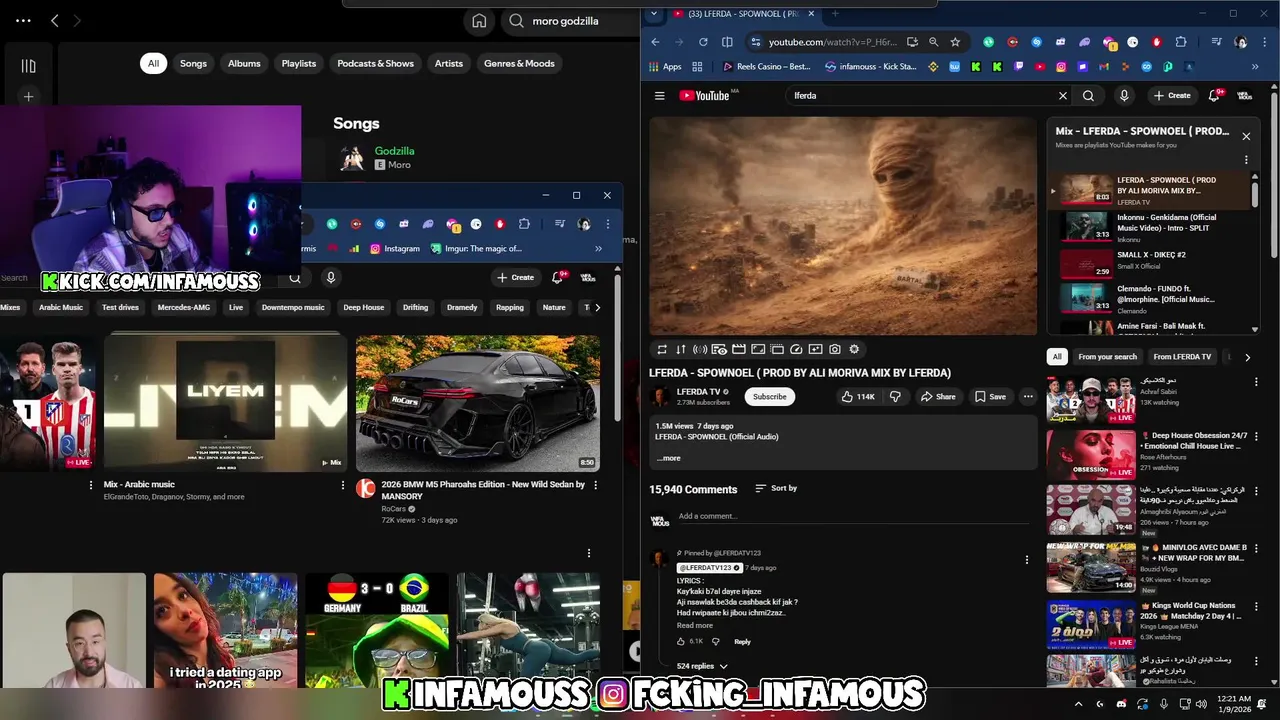The image size is (1280, 720).
Task: Click the plus create icon in the music sidebar
Action: click(28, 97)
